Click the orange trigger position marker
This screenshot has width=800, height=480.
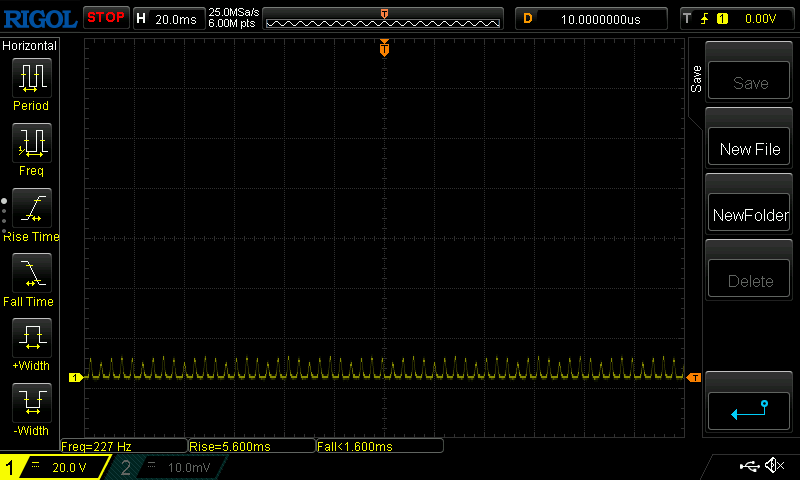point(384,49)
